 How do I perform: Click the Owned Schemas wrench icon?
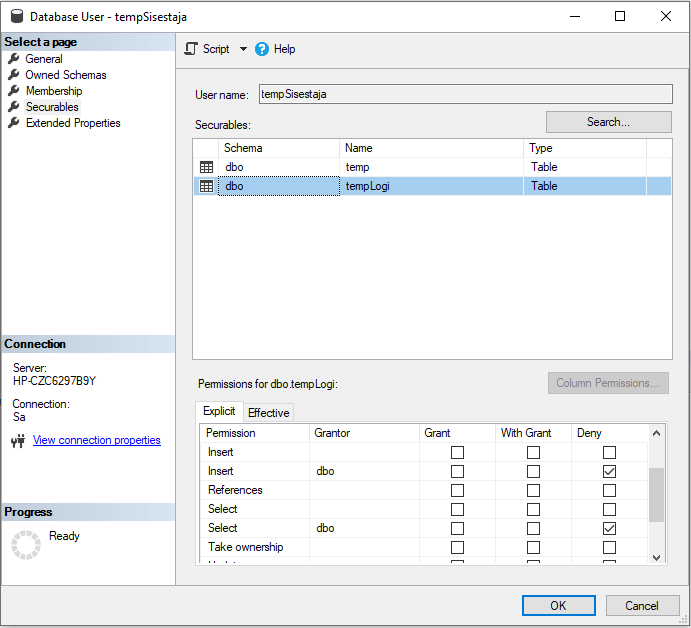(14, 75)
